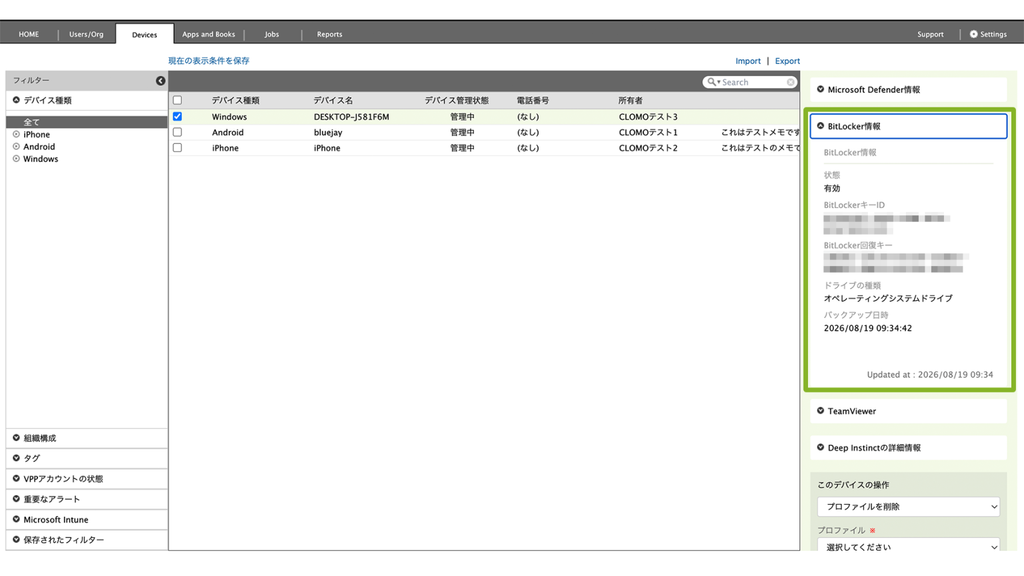1024x576 pixels.
Task: Click the Settings gear icon
Action: click(x=974, y=34)
